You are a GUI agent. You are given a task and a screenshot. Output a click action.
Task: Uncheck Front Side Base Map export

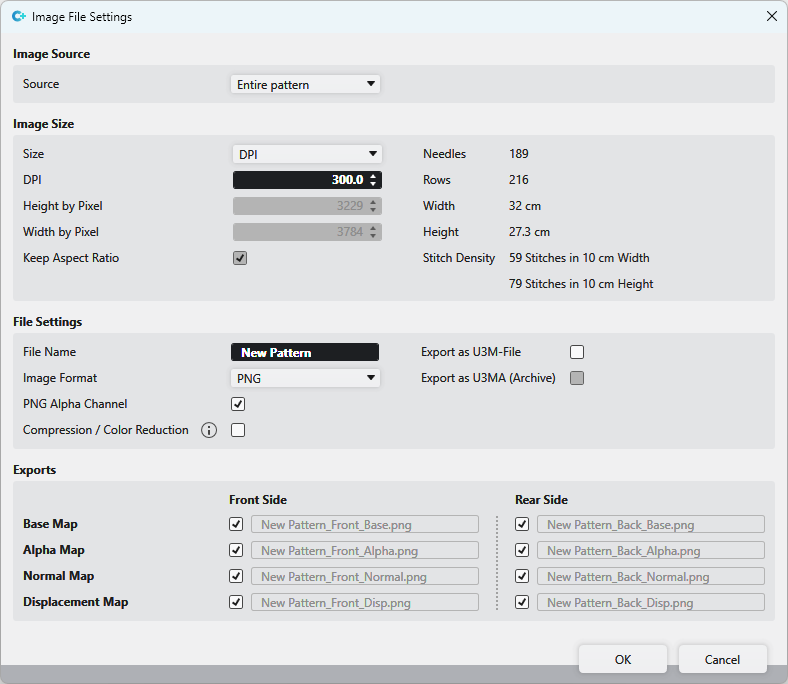(x=236, y=524)
